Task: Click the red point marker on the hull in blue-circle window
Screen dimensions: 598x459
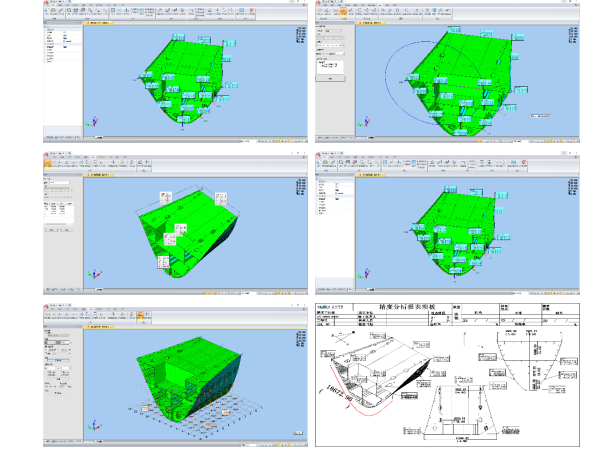Action: pos(433,85)
